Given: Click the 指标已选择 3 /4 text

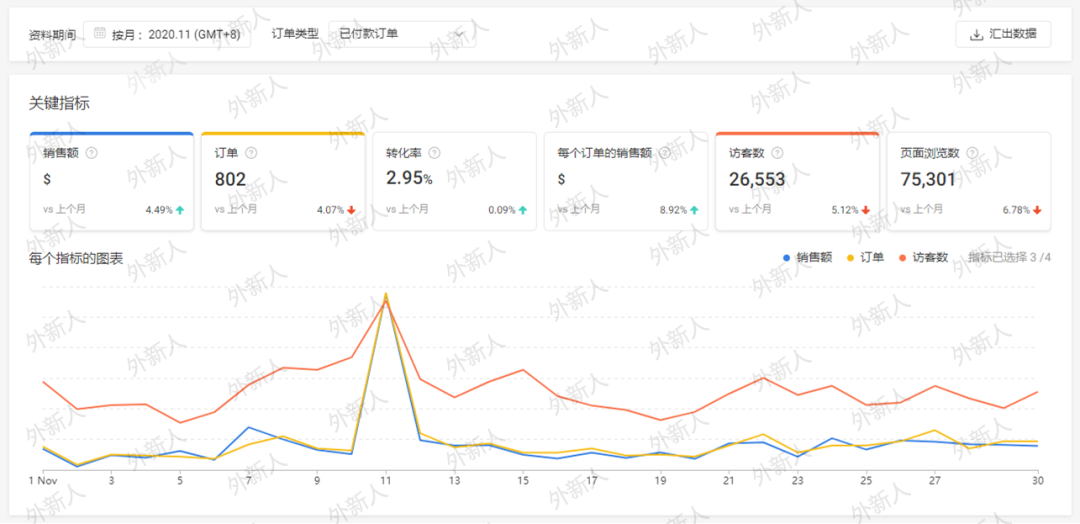Looking at the screenshot, I should [x=1010, y=258].
